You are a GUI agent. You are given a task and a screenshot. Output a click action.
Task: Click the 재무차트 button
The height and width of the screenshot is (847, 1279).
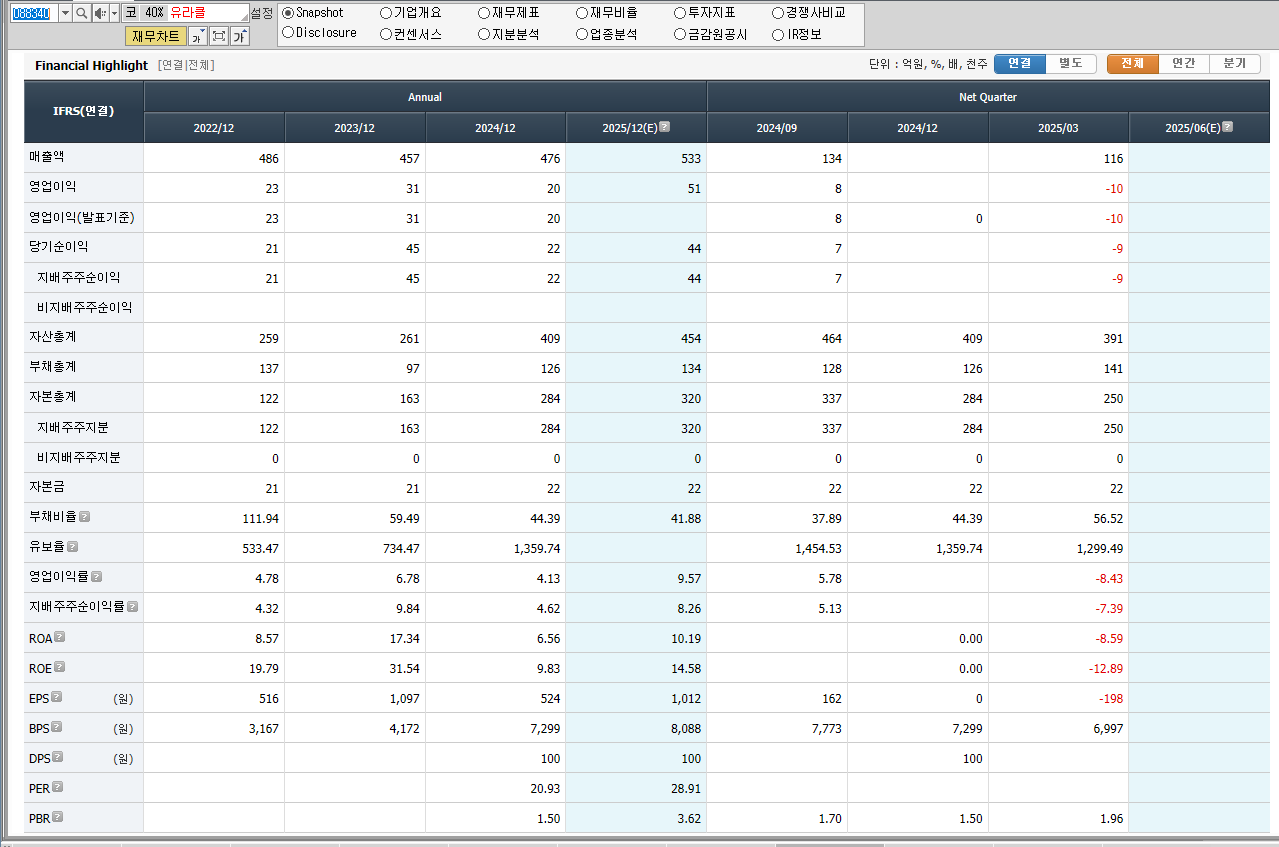click(156, 37)
